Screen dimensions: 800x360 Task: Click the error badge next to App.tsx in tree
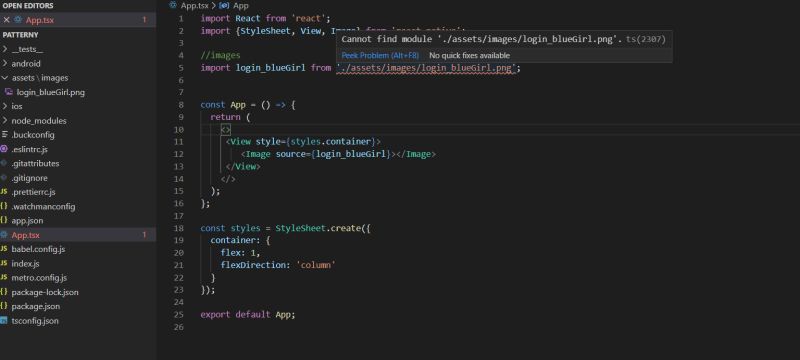[x=144, y=235]
